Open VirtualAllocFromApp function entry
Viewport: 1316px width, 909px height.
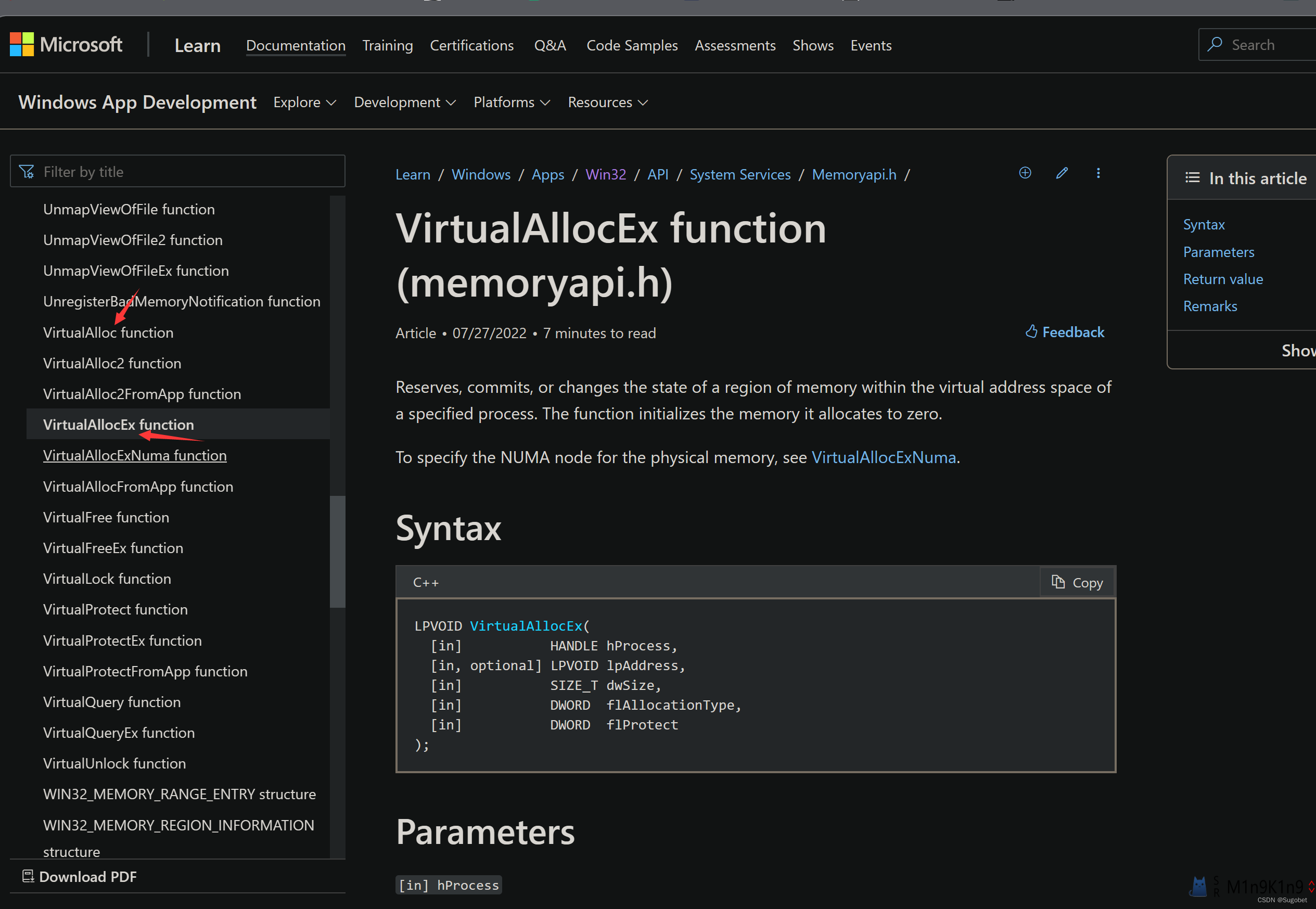(x=138, y=486)
